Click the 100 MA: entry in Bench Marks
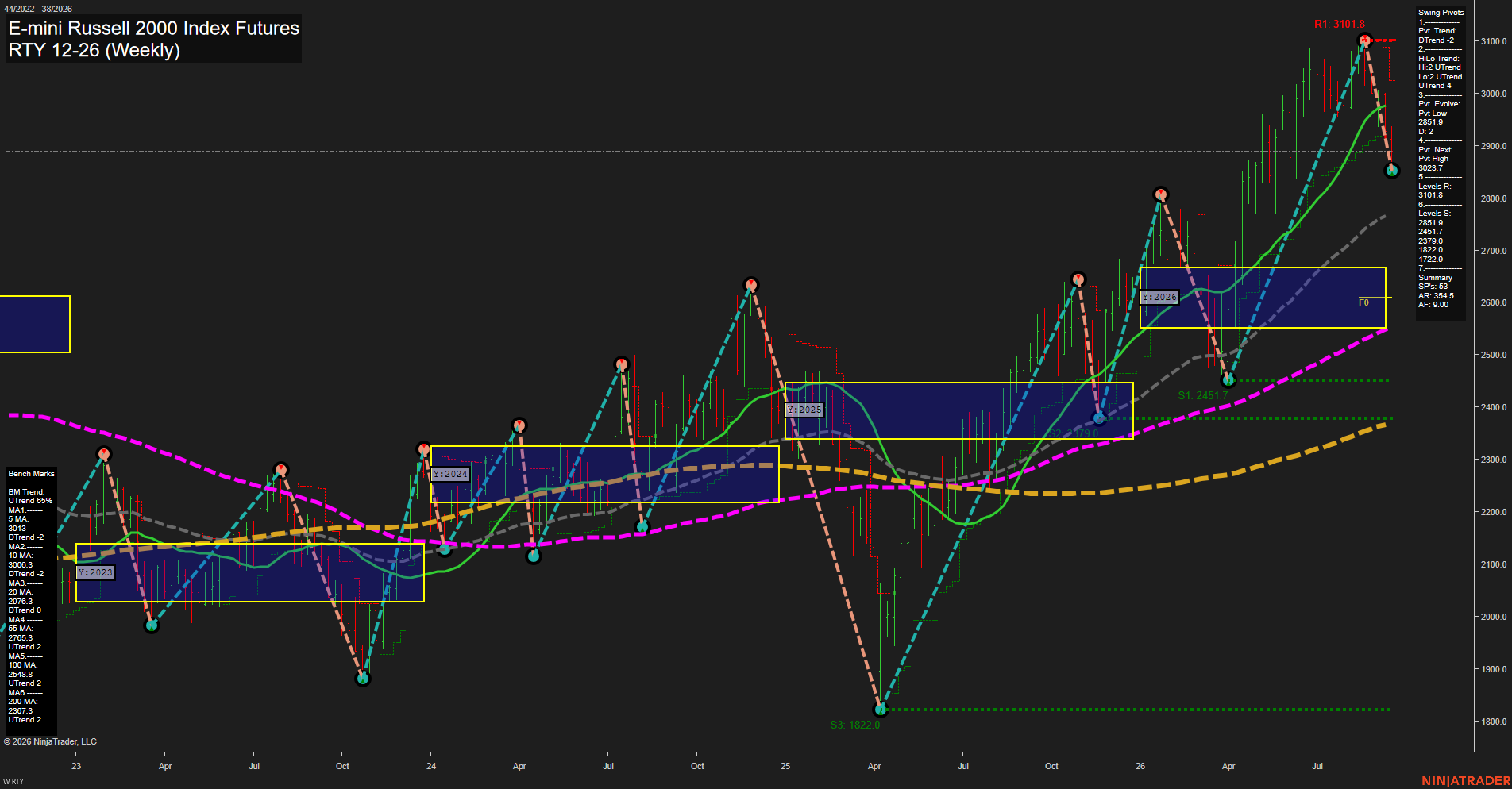1512x789 pixels. tap(22, 665)
